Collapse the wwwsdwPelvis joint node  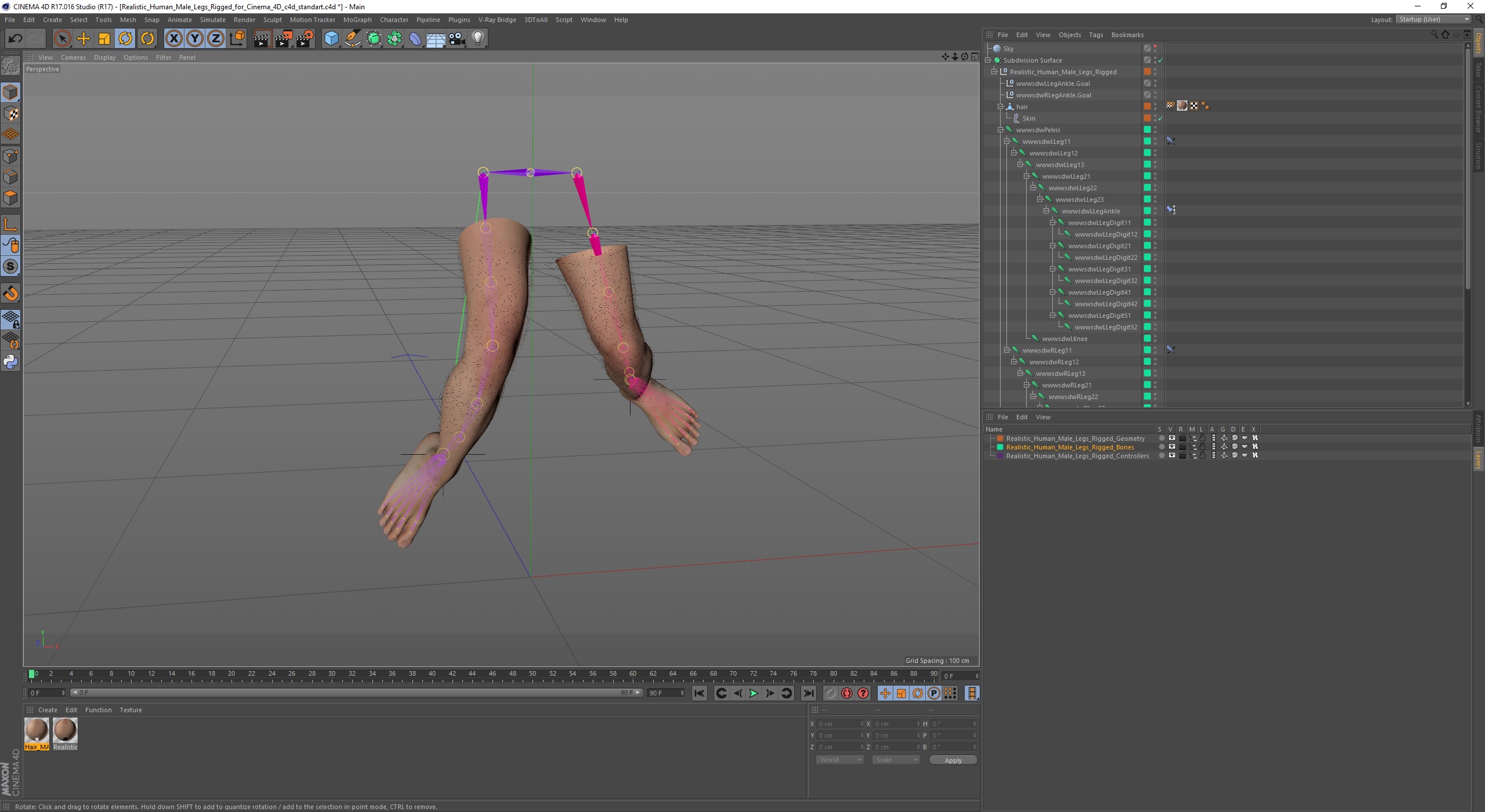click(x=1001, y=130)
